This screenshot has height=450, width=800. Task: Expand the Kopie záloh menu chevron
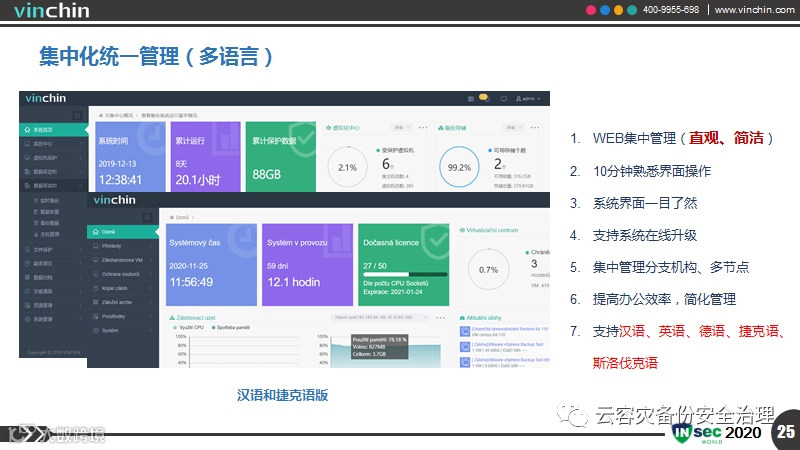point(151,288)
